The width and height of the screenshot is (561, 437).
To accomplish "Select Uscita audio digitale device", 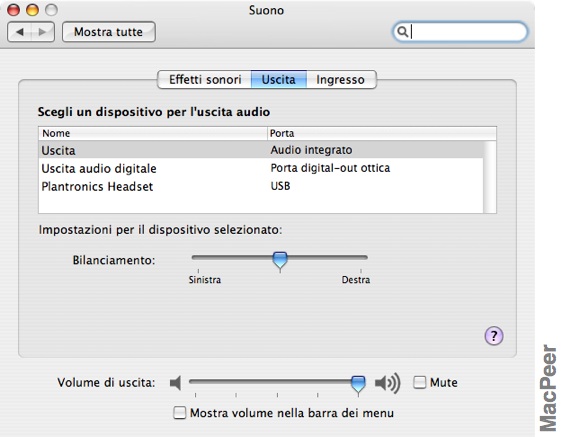I will [261, 168].
